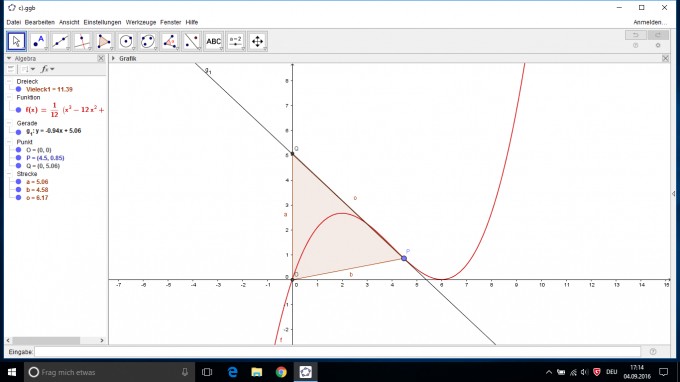Toggle visibility of function f(x)

(19, 110)
